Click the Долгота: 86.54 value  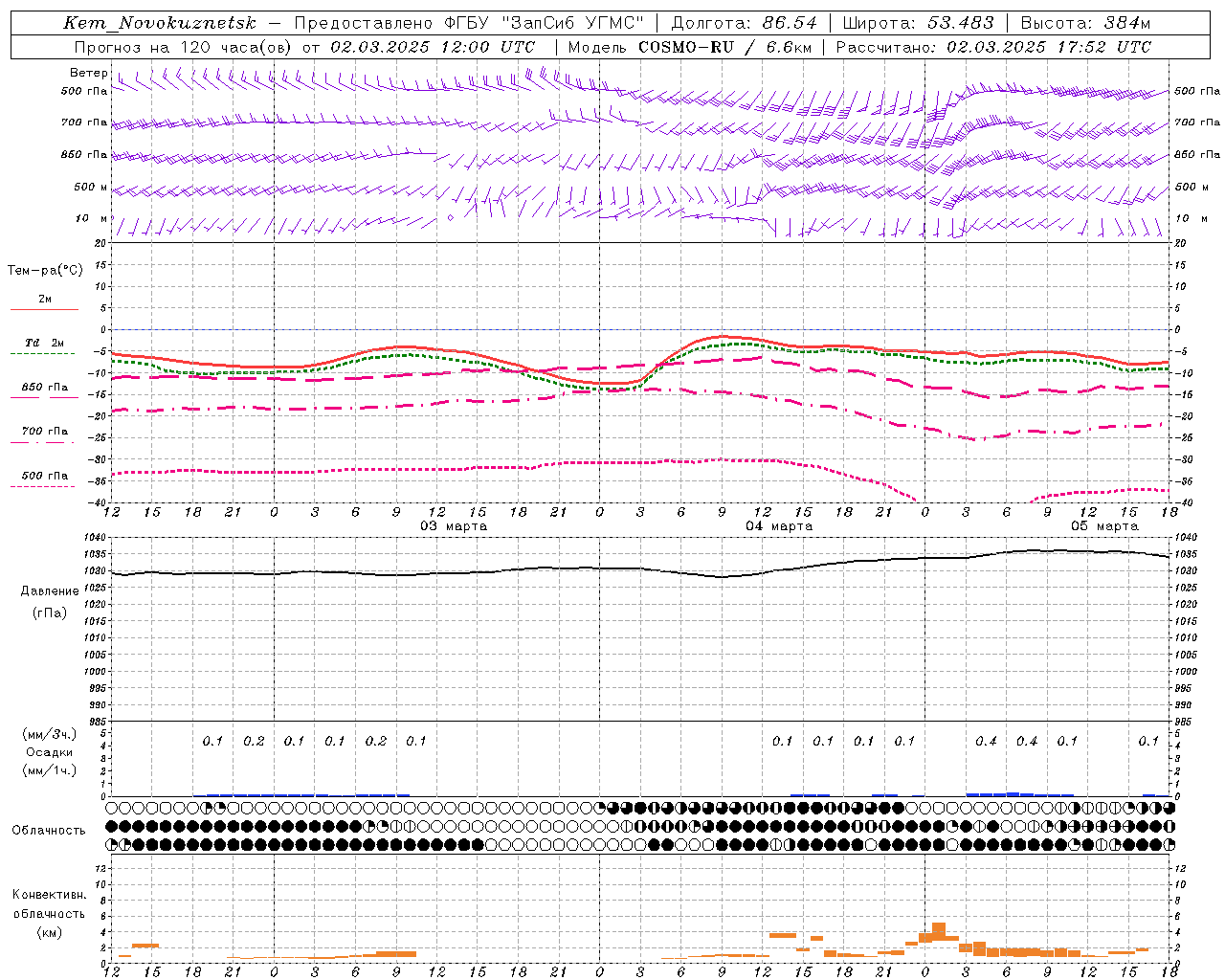[x=744, y=23]
